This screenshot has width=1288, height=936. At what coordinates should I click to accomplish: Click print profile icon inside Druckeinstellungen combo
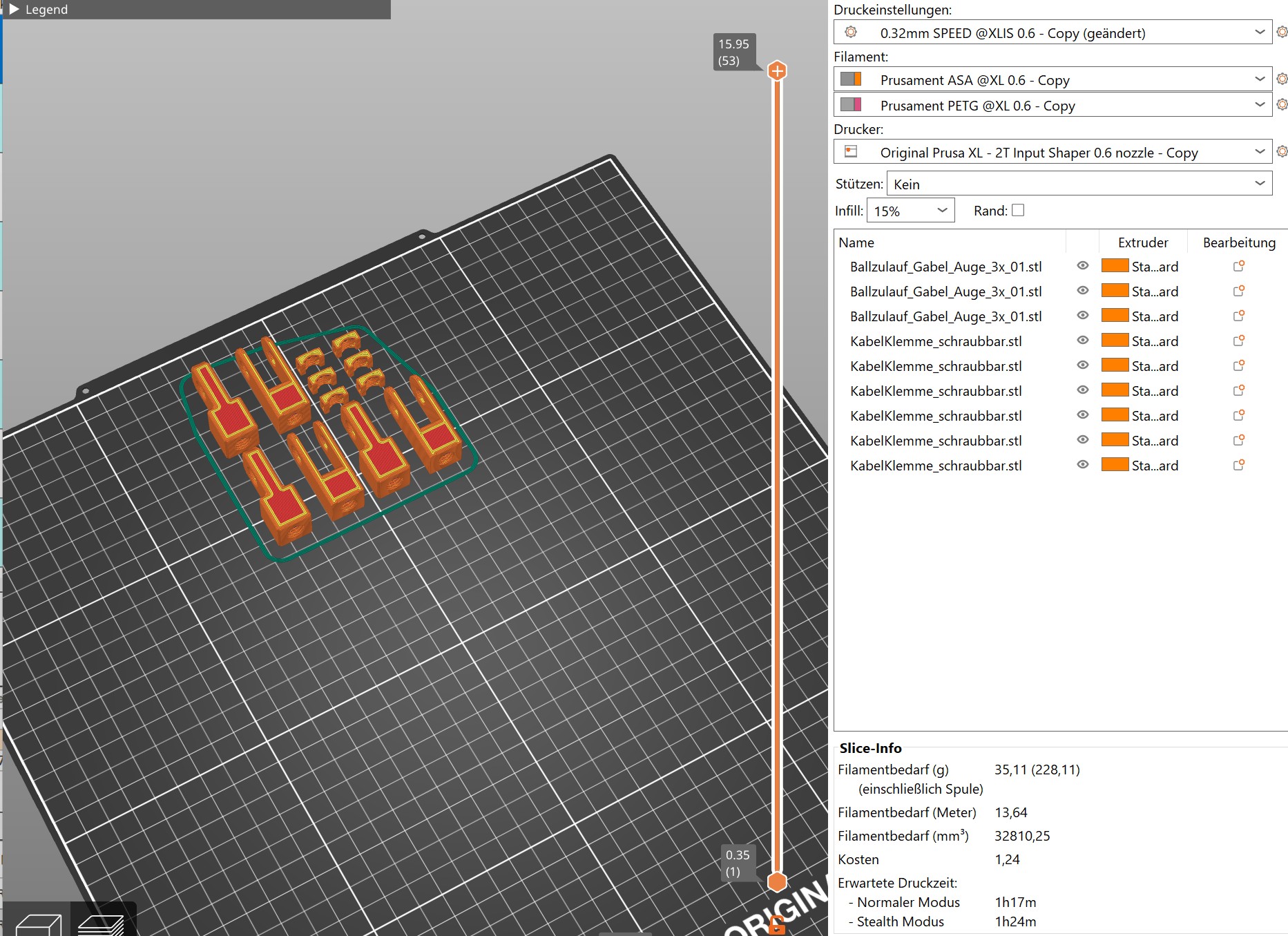click(851, 32)
